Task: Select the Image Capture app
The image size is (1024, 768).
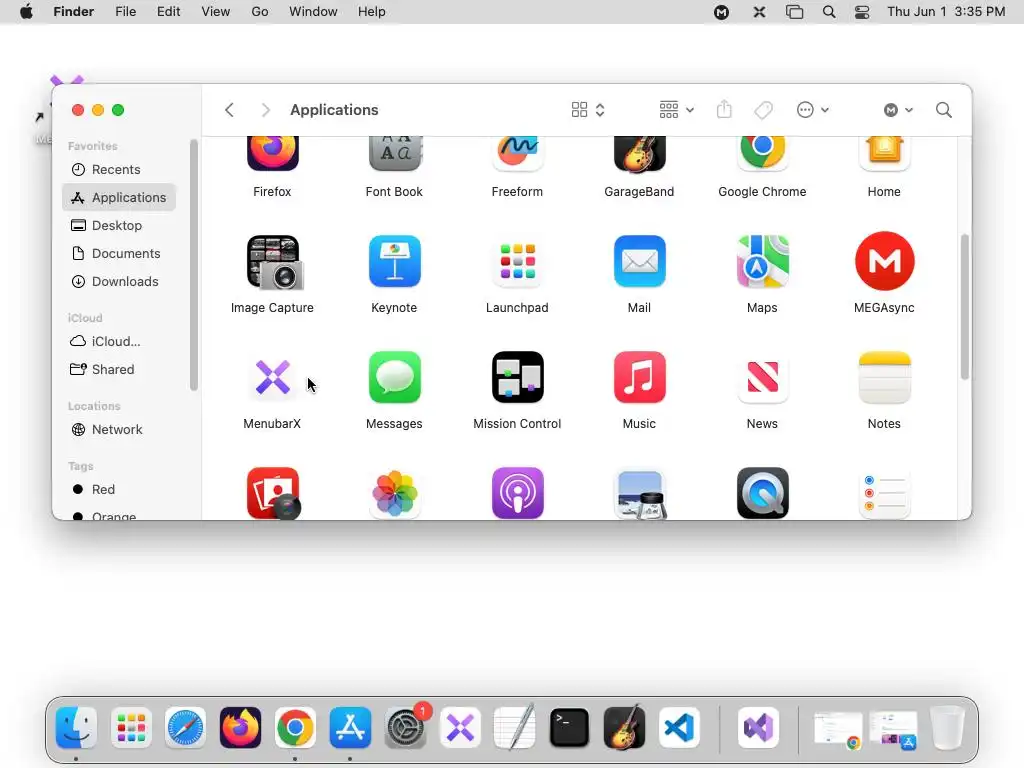Action: click(273, 262)
